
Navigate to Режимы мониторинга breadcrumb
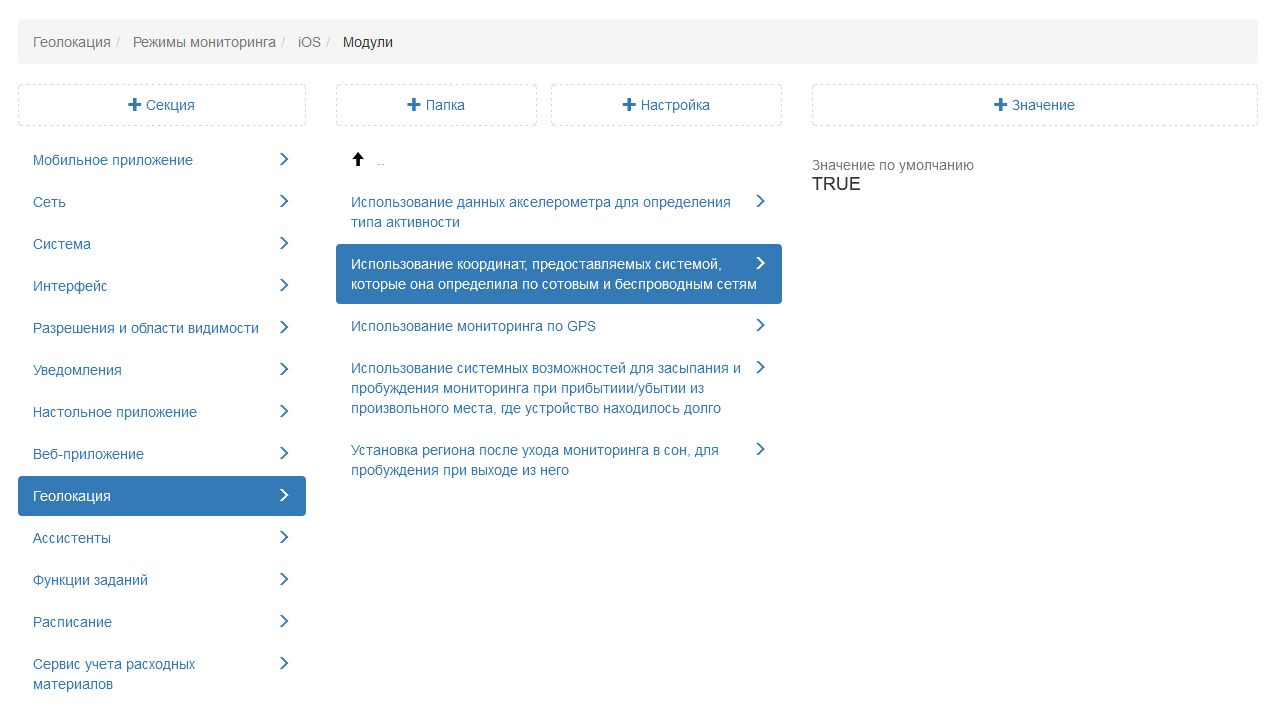[x=204, y=42]
